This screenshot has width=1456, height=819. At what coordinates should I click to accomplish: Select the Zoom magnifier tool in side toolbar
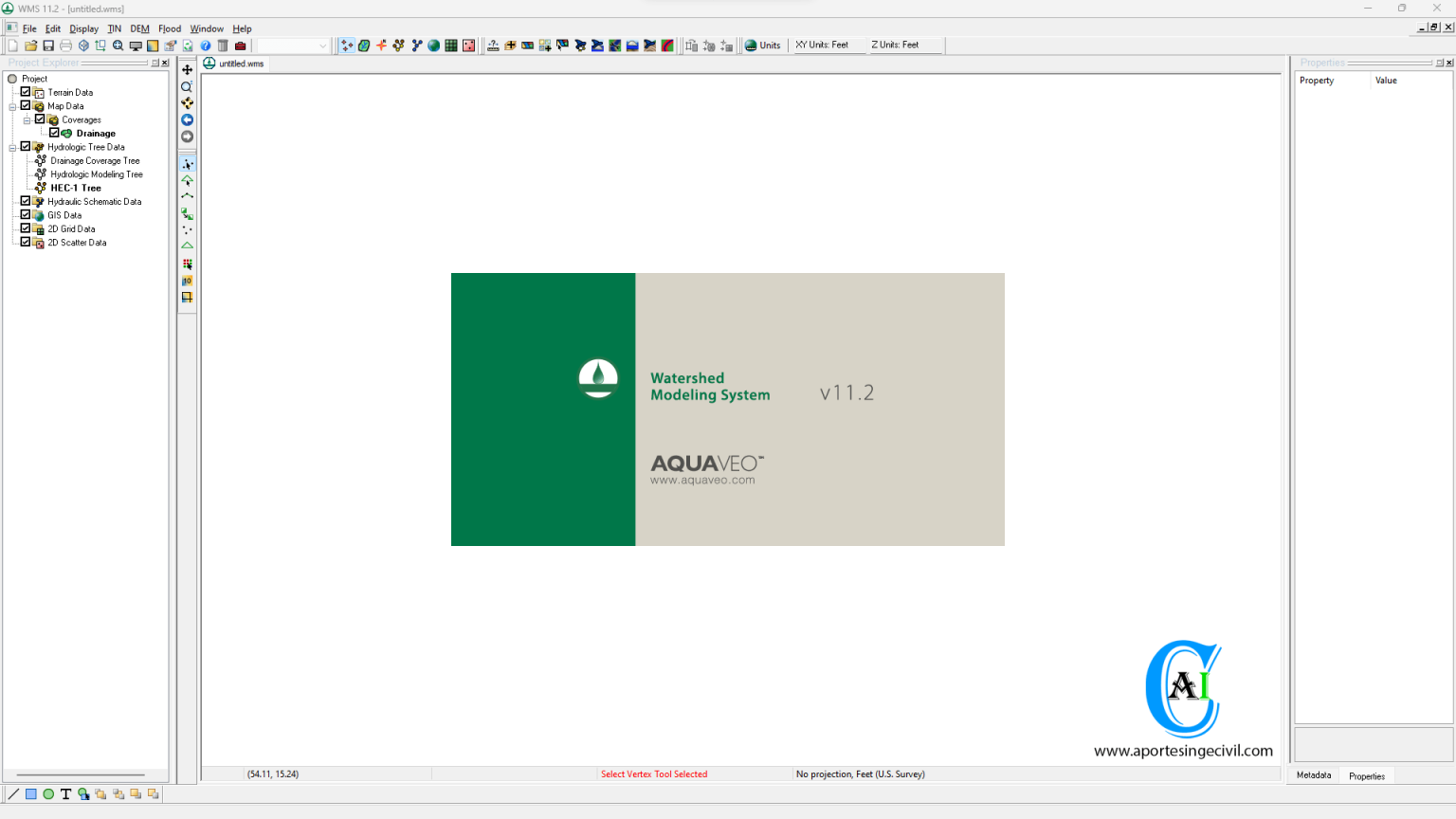click(x=187, y=86)
